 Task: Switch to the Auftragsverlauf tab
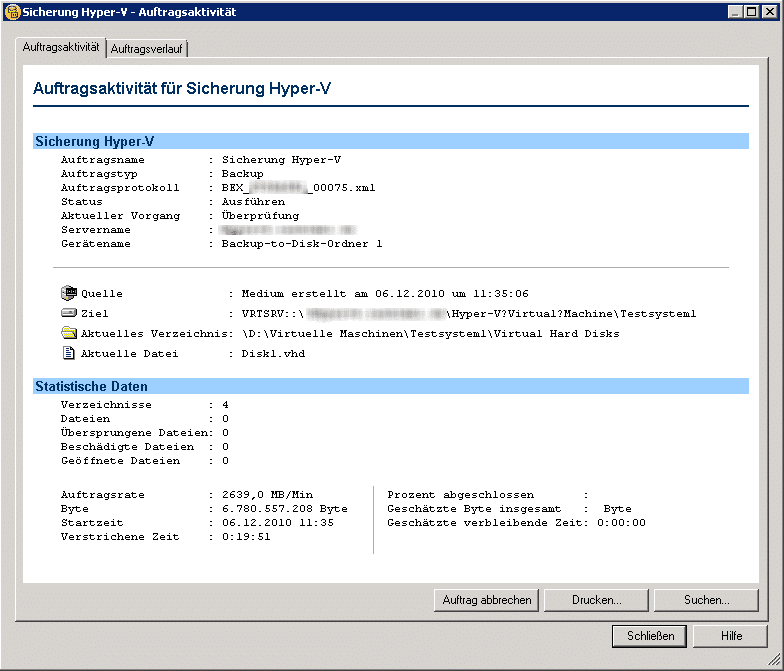[x=146, y=49]
